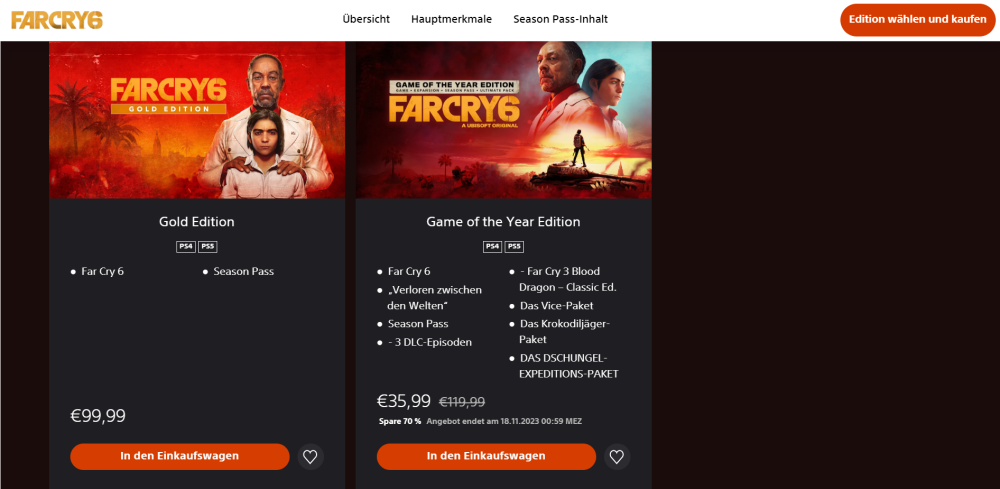Add Game of the Year Edition to Einkaufswagen
Viewport: 1000px width, 489px height.
(x=486, y=456)
